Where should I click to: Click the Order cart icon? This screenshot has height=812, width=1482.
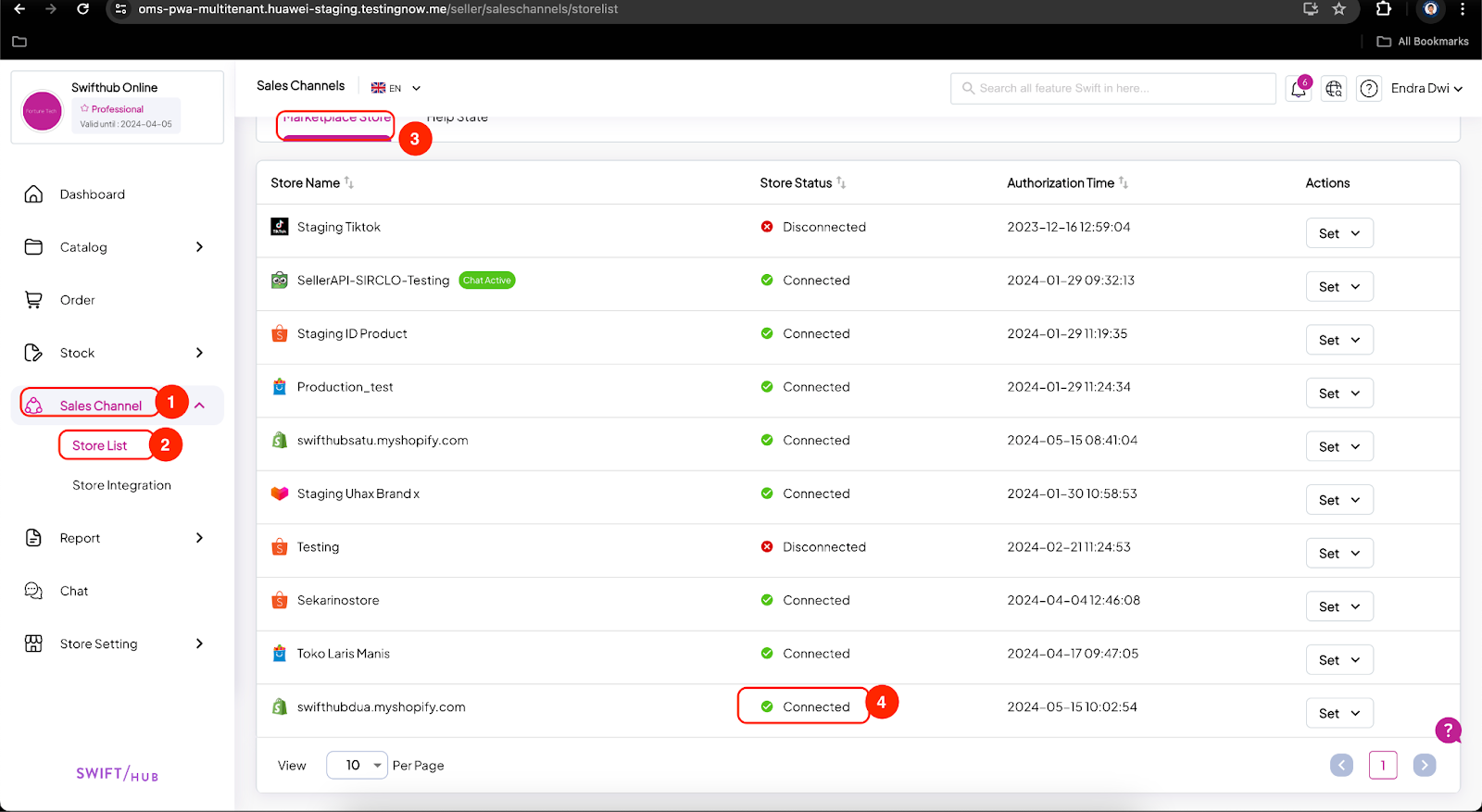pos(33,300)
